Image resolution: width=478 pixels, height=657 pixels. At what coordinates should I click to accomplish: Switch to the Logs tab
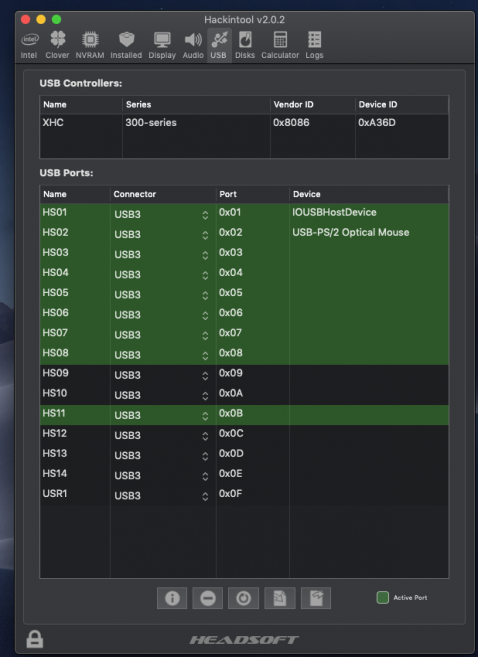(x=314, y=45)
